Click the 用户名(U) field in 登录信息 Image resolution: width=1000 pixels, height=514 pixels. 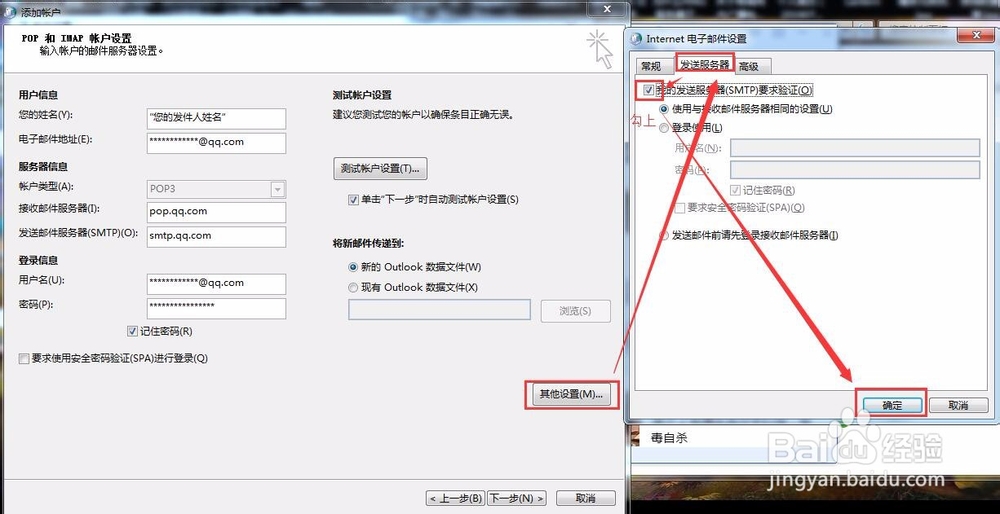tap(216, 284)
